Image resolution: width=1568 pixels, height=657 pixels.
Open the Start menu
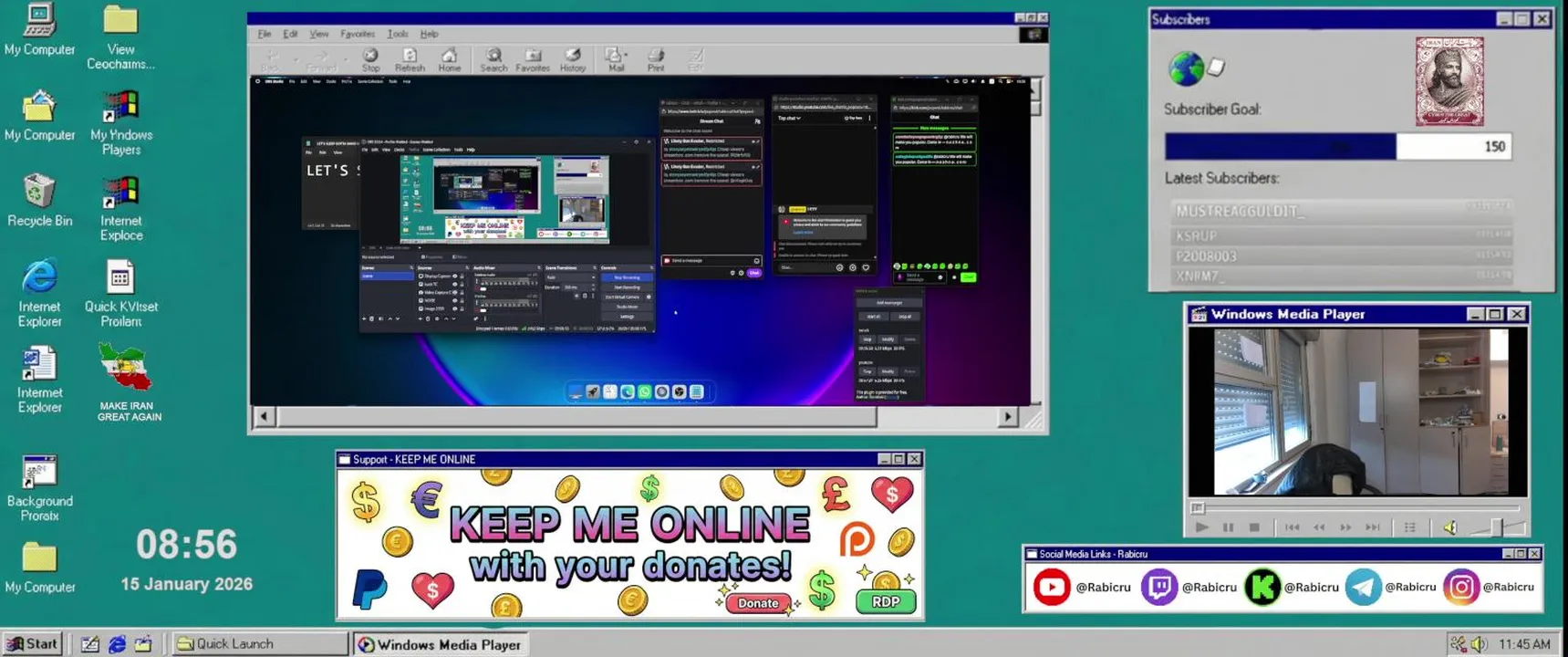[x=33, y=643]
